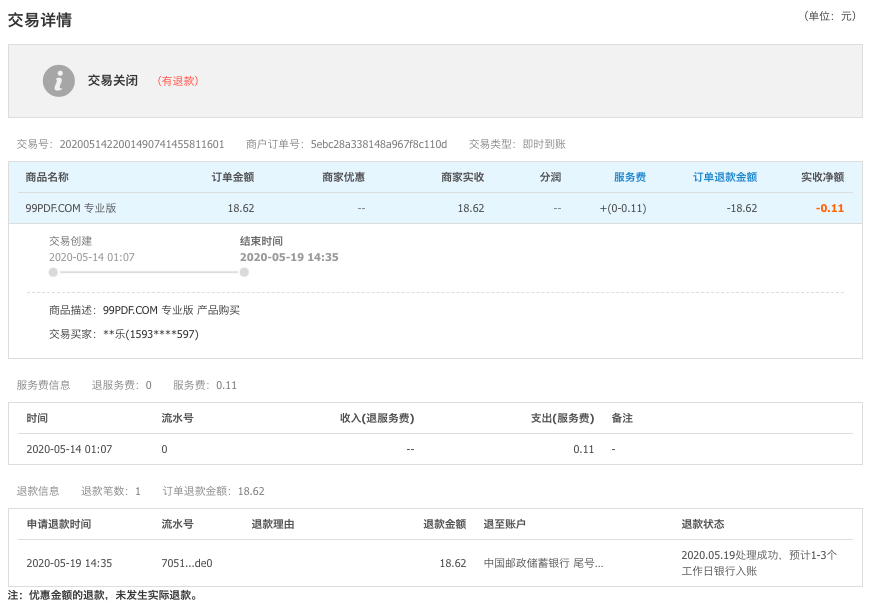Click the 服务费 column header link

pos(629,178)
